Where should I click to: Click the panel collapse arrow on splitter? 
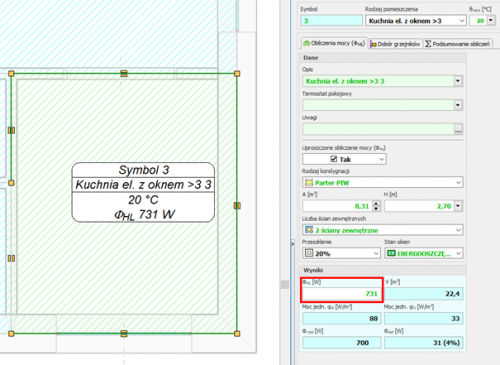pos(293,244)
